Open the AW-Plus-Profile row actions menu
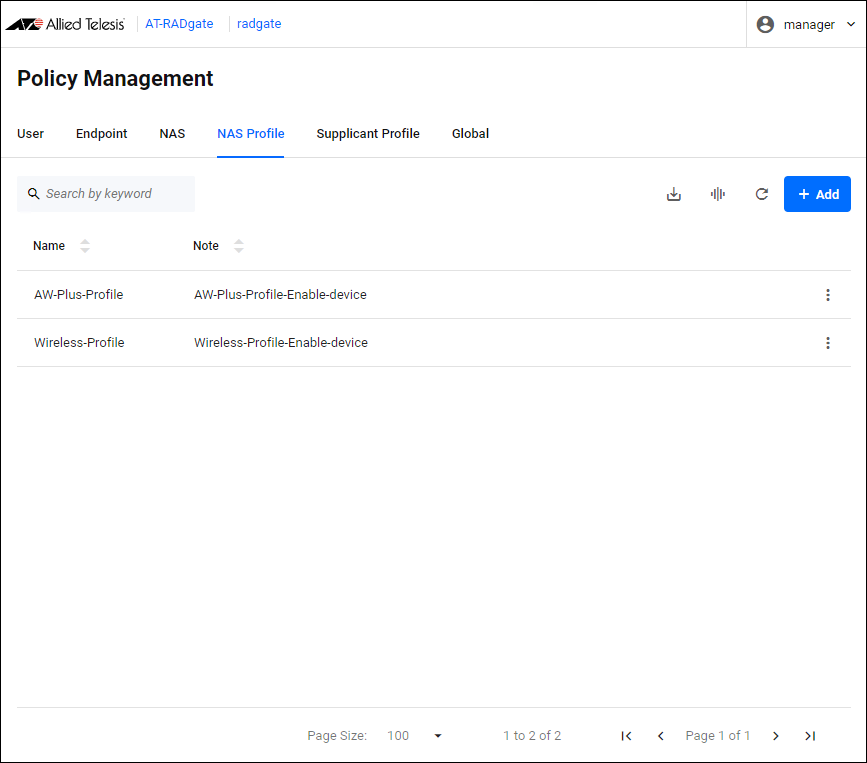Image resolution: width=867 pixels, height=763 pixels. (827, 295)
